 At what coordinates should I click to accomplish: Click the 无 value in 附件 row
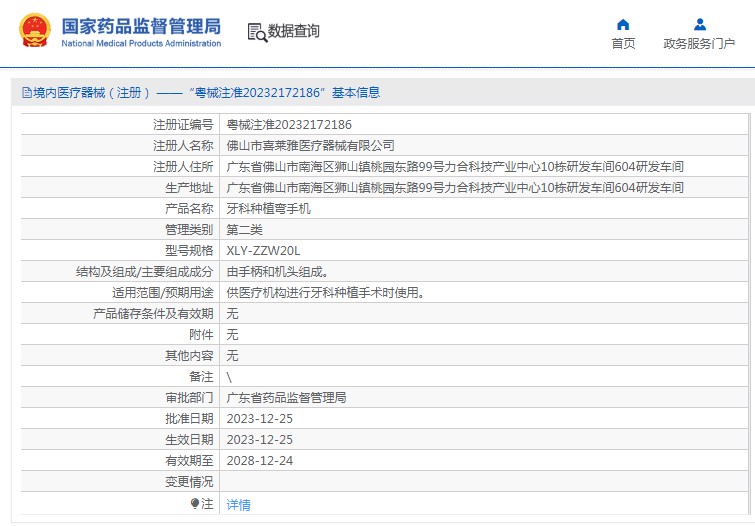(x=232, y=335)
